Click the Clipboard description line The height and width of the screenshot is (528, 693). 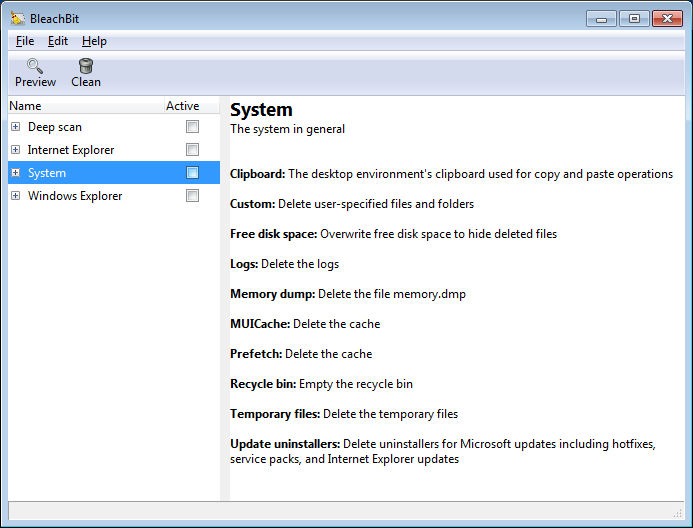point(451,174)
